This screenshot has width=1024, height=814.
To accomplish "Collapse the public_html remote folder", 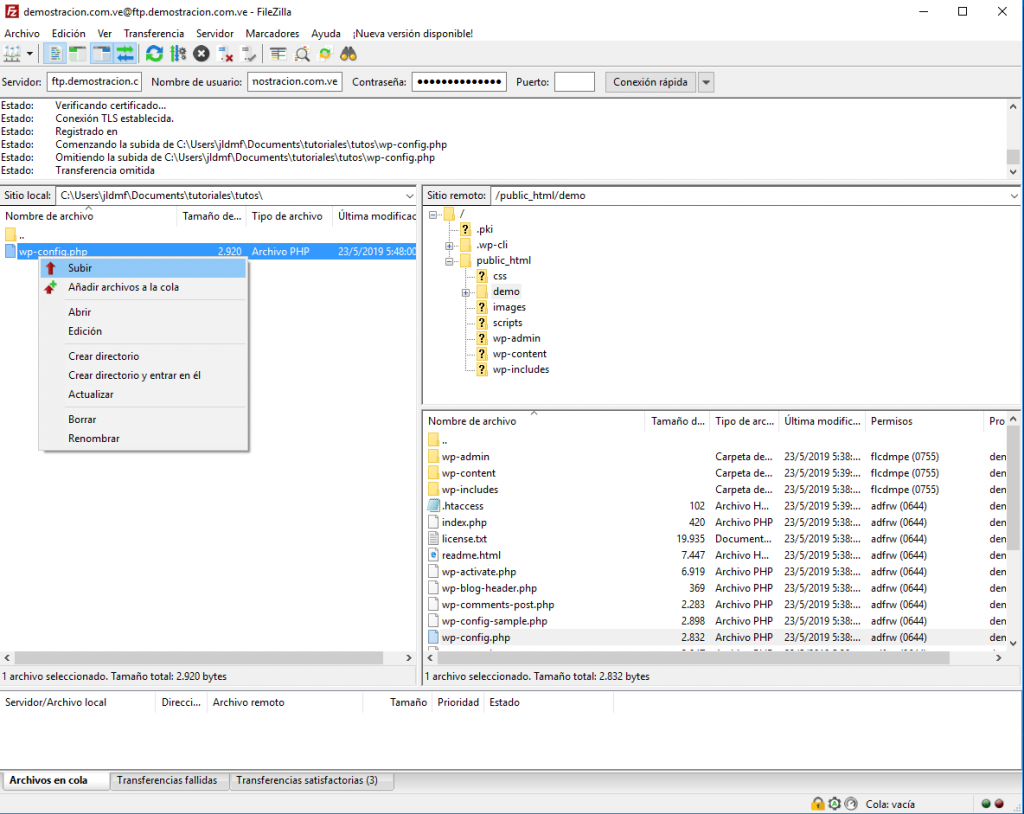I will pos(450,261).
